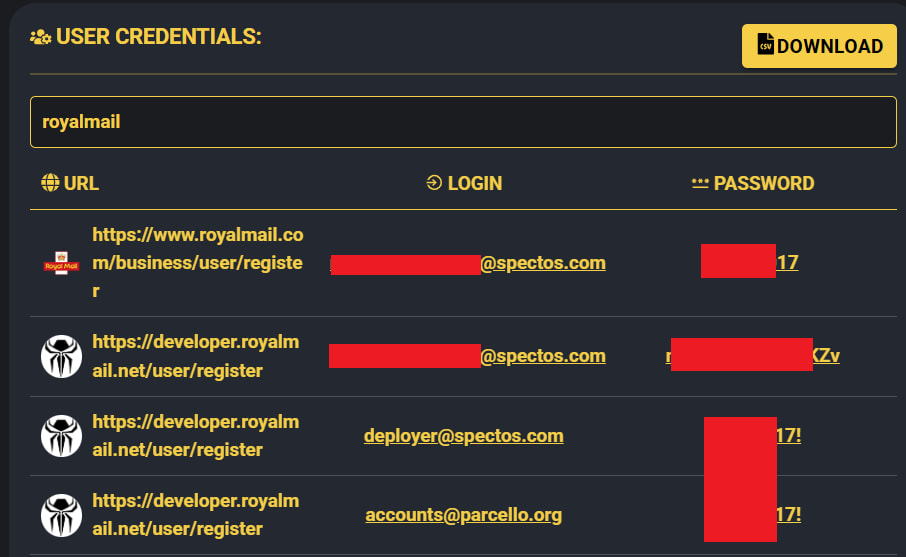Select the accounts@parcello.org login
This screenshot has width=906, height=557.
[x=463, y=515]
